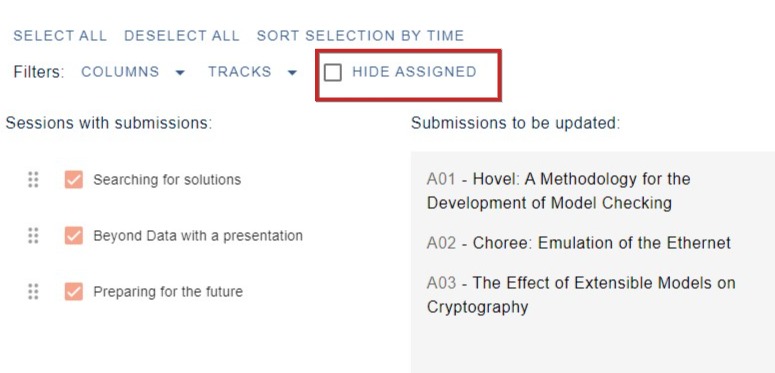Click the HIDE ASSIGNED label text
The width and height of the screenshot is (775, 373).
click(414, 72)
